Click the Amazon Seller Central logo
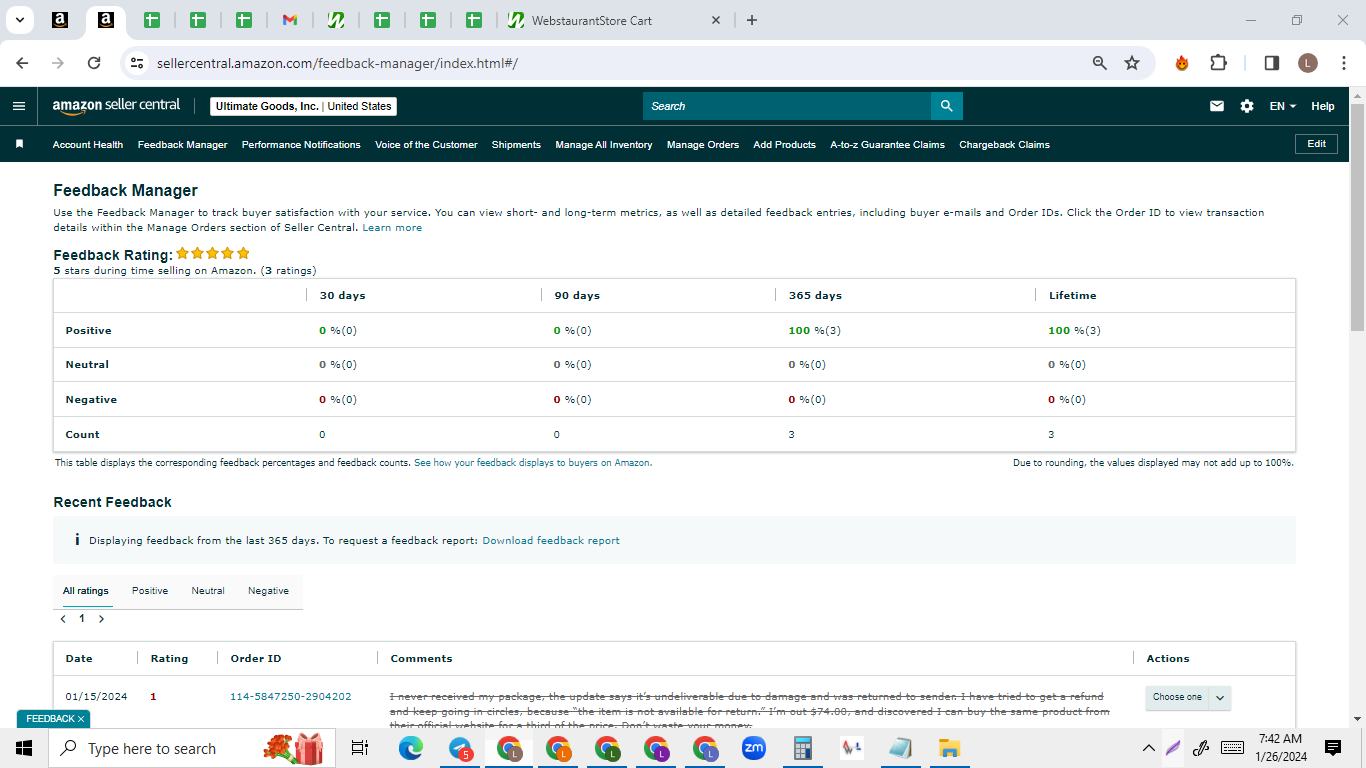 116,105
